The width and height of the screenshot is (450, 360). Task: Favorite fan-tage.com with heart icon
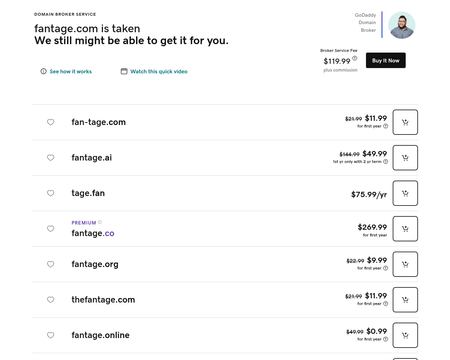(50, 122)
